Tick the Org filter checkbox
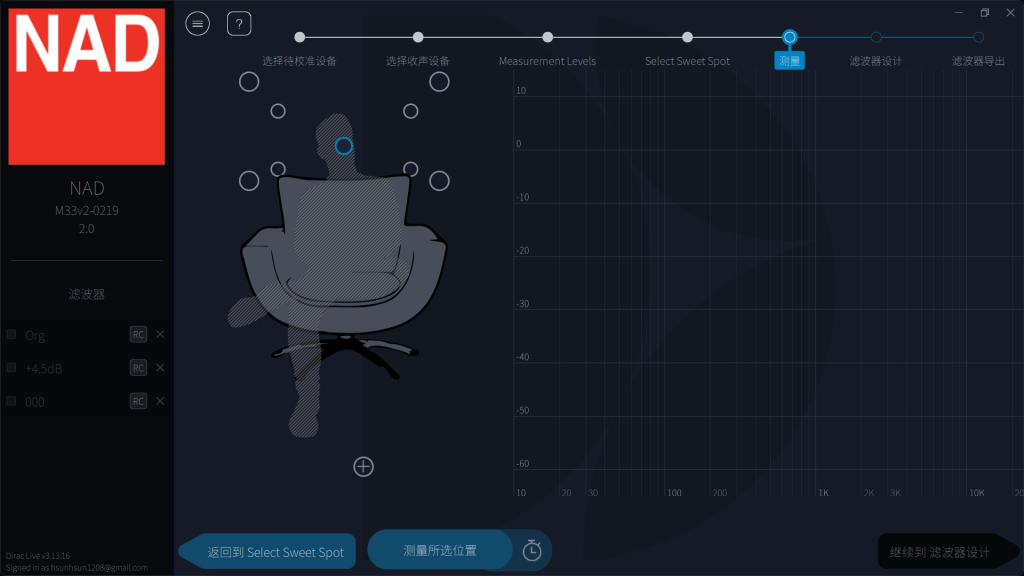 click(x=11, y=334)
